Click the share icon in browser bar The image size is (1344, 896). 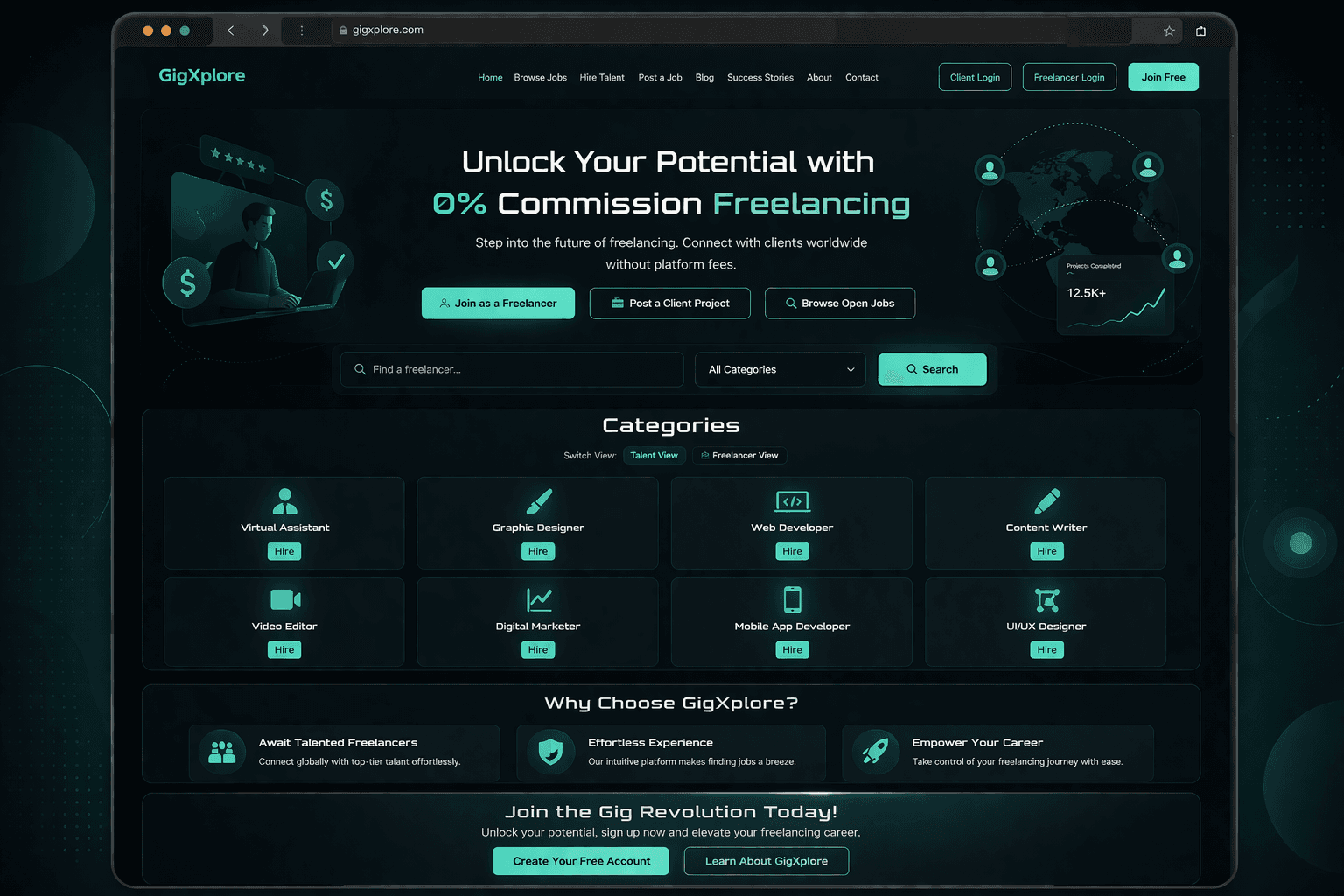(x=1200, y=31)
